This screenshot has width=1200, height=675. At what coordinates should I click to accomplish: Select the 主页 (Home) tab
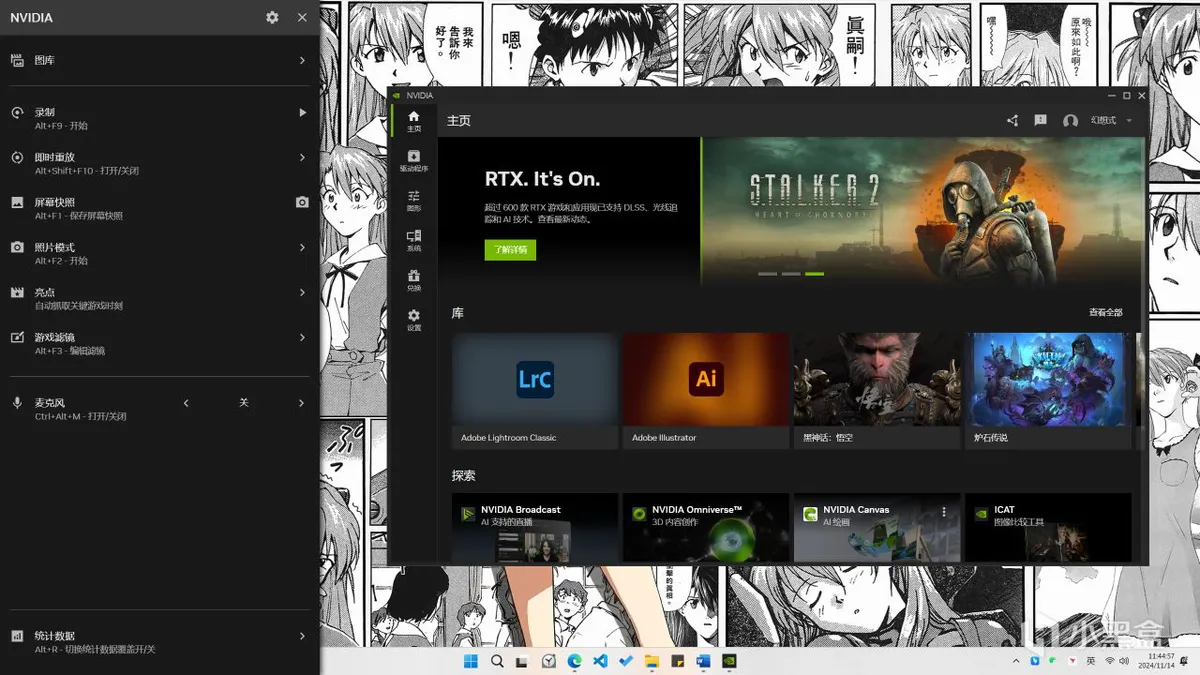pos(413,120)
